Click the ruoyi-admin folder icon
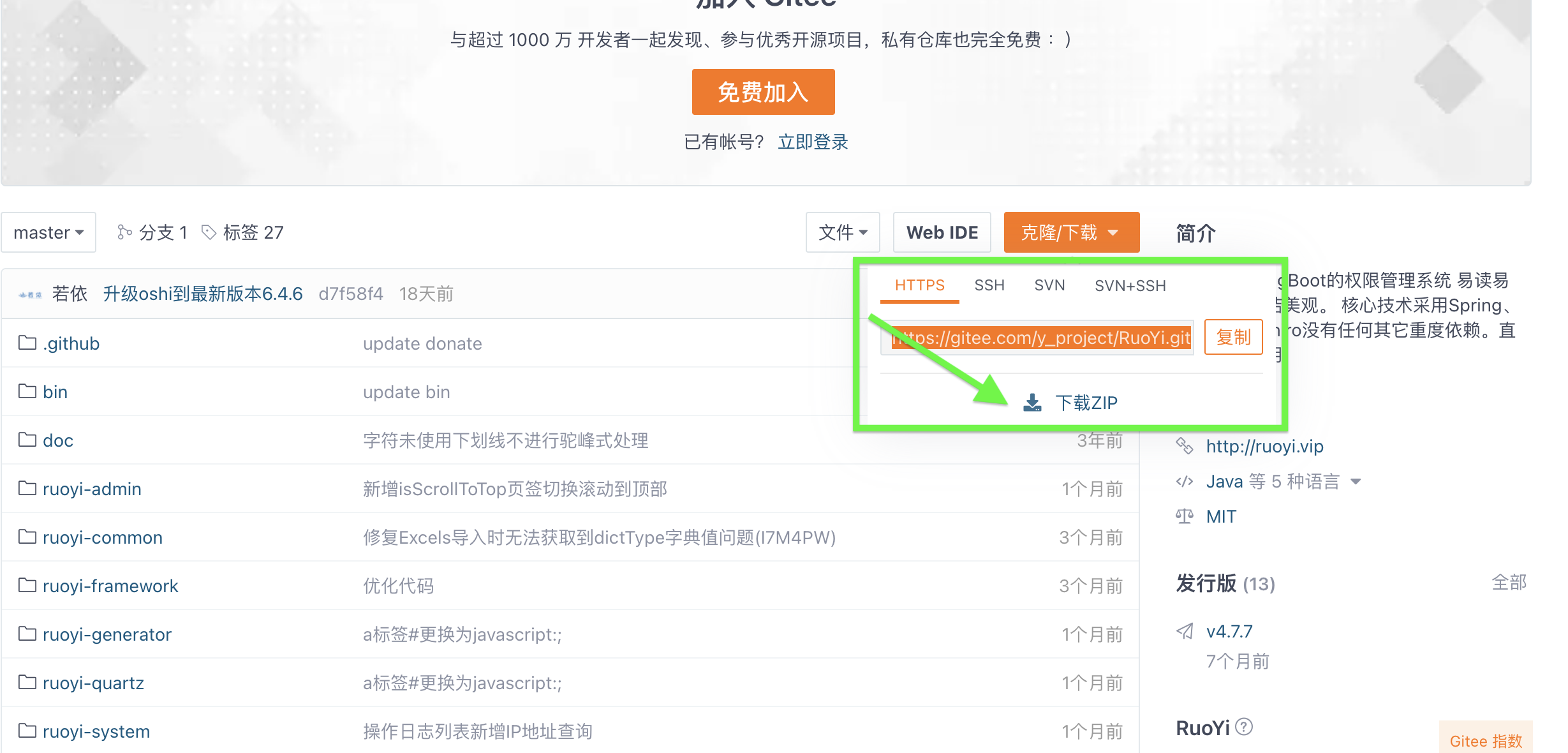The height and width of the screenshot is (753, 1568). (x=27, y=488)
